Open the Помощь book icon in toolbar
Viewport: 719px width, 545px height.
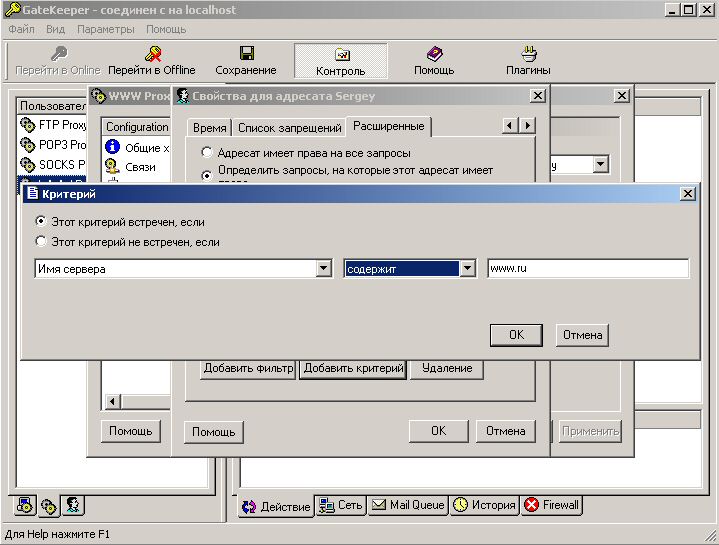[x=434, y=54]
